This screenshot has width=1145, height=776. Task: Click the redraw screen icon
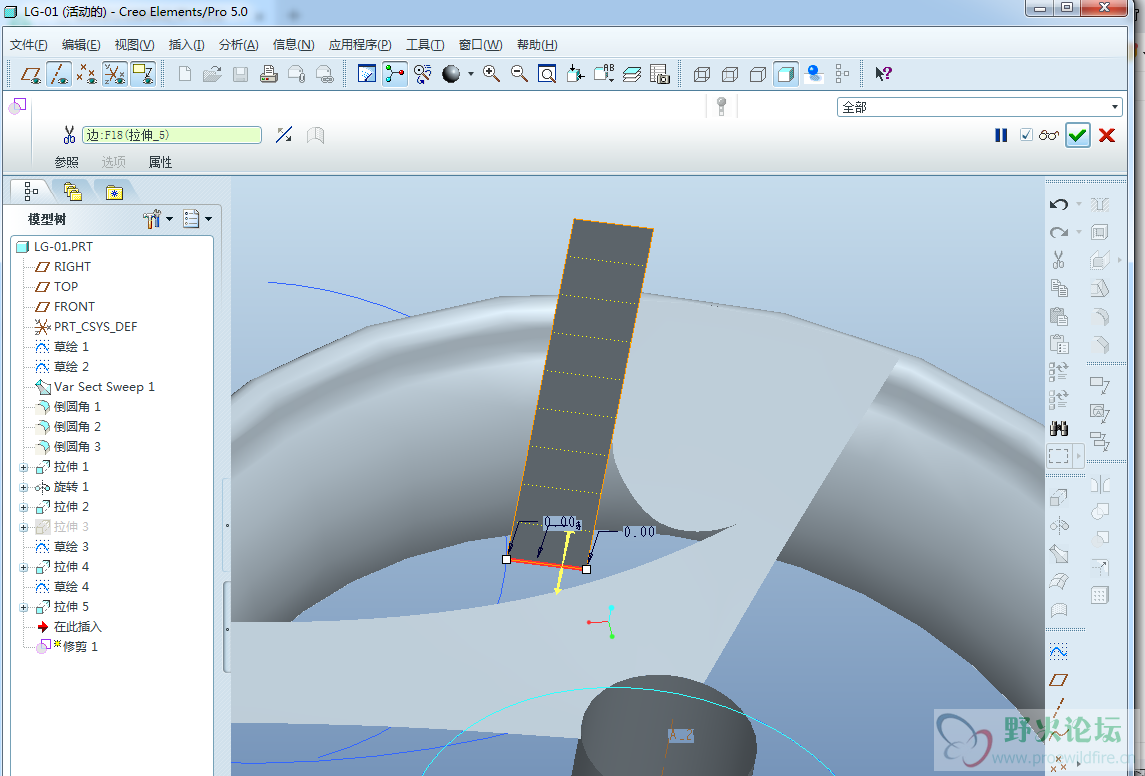click(367, 74)
